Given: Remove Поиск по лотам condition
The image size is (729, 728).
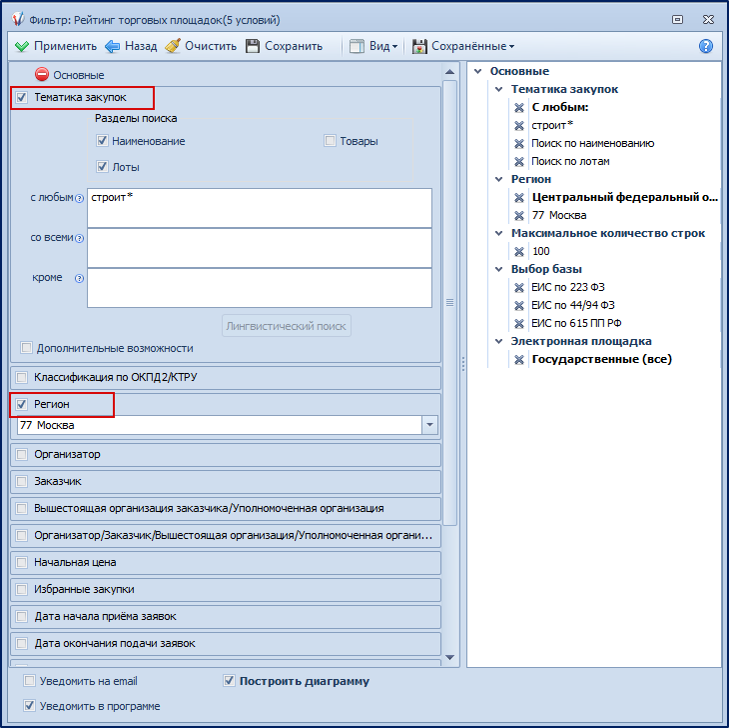Looking at the screenshot, I should [519, 162].
